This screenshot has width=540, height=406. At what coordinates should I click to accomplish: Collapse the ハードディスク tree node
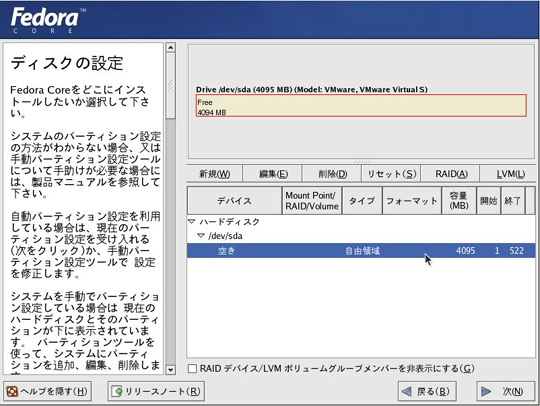coord(192,221)
